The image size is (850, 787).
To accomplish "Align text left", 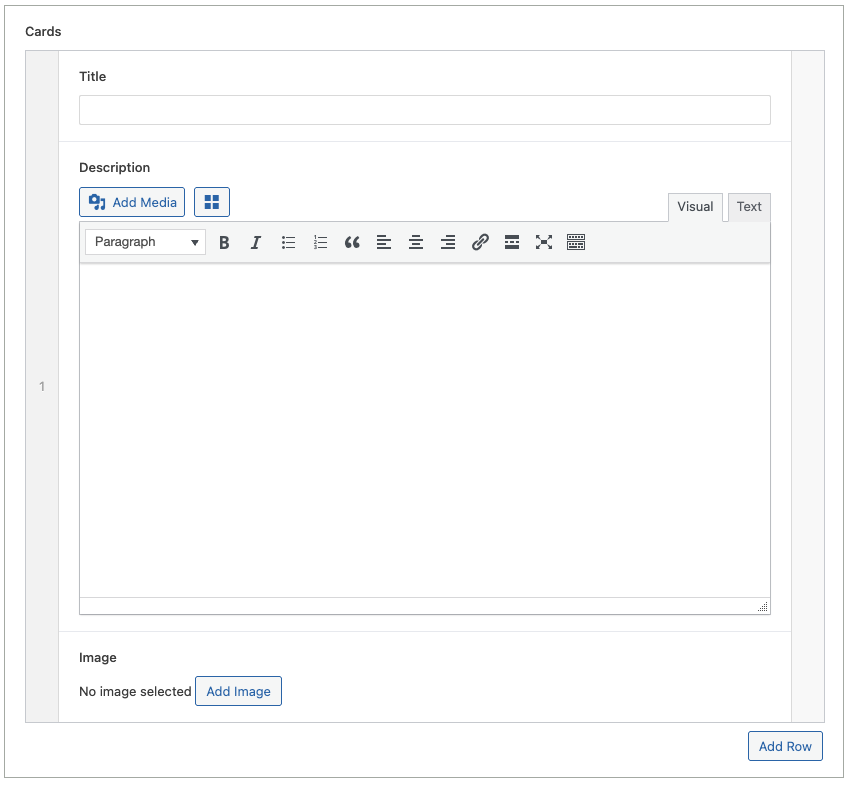I will point(384,242).
